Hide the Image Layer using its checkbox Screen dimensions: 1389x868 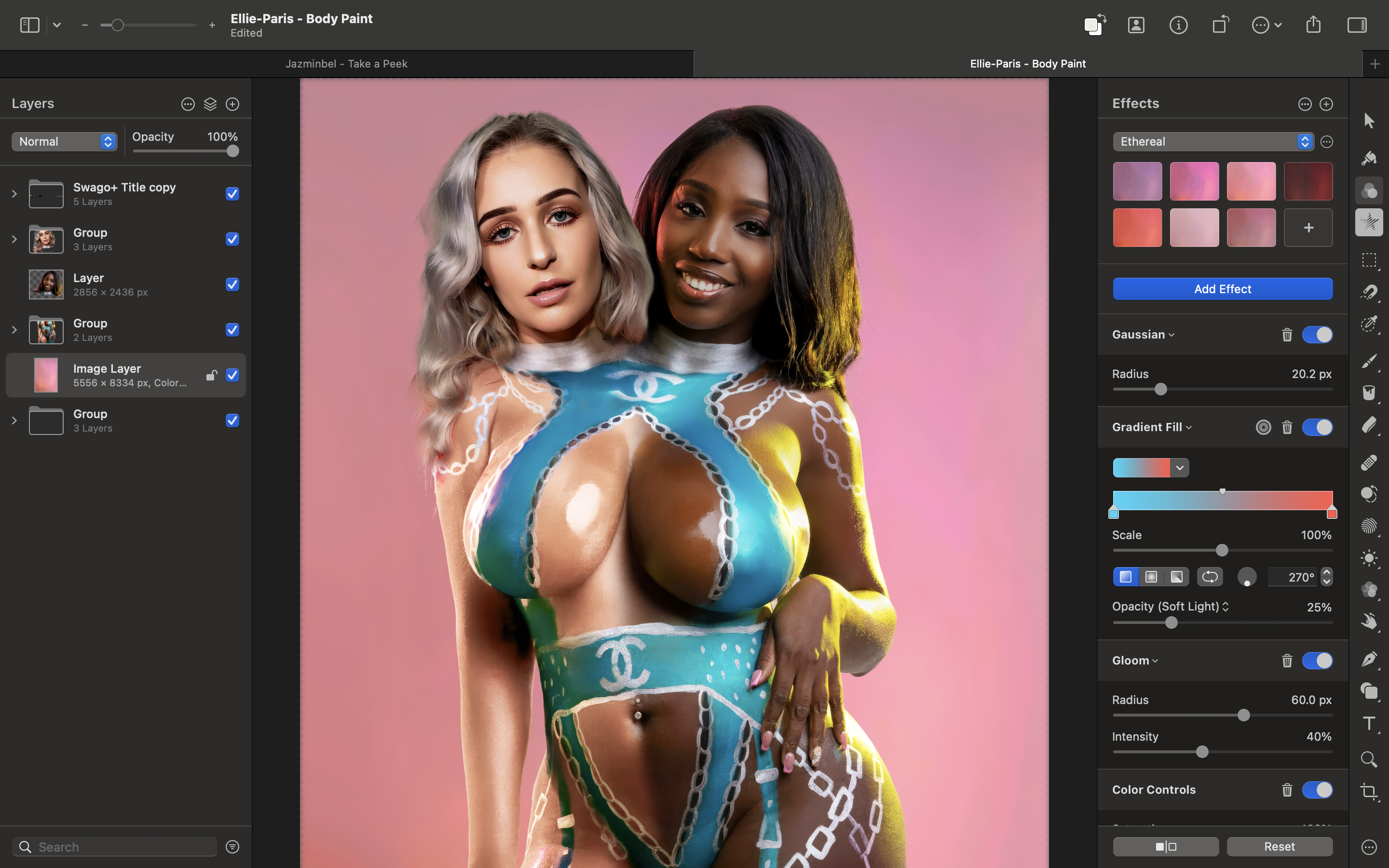pyautogui.click(x=232, y=376)
